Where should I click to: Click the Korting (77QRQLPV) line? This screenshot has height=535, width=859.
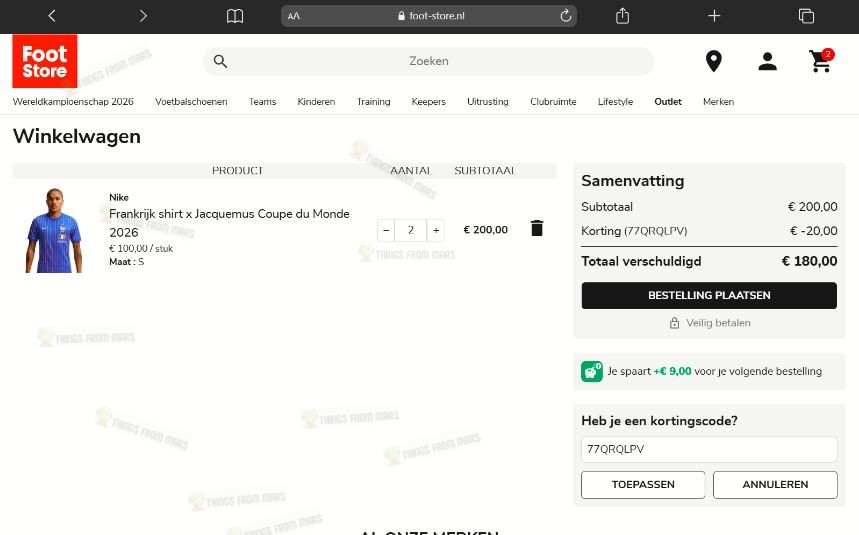[x=709, y=231]
